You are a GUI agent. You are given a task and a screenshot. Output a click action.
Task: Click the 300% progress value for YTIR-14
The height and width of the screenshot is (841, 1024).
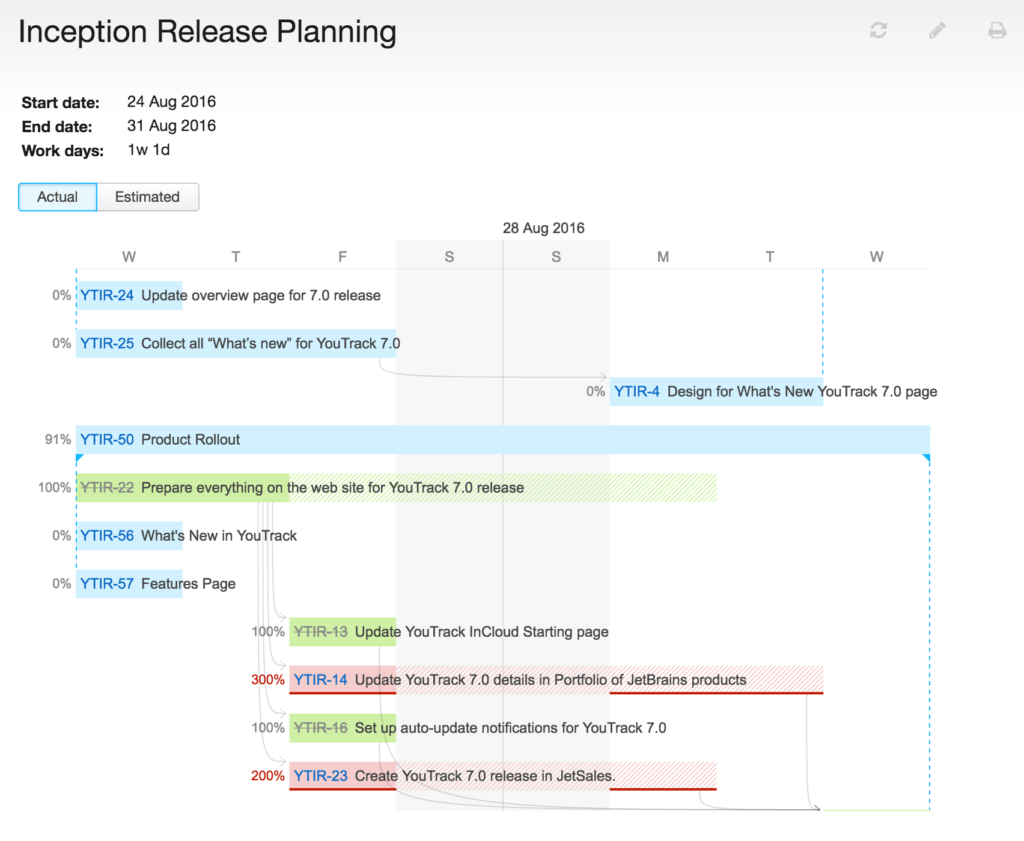(x=268, y=680)
